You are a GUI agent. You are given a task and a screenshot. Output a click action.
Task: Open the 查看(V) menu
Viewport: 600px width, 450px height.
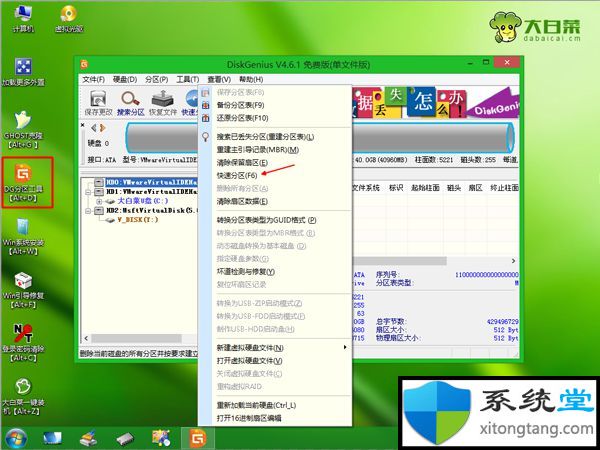219,79
